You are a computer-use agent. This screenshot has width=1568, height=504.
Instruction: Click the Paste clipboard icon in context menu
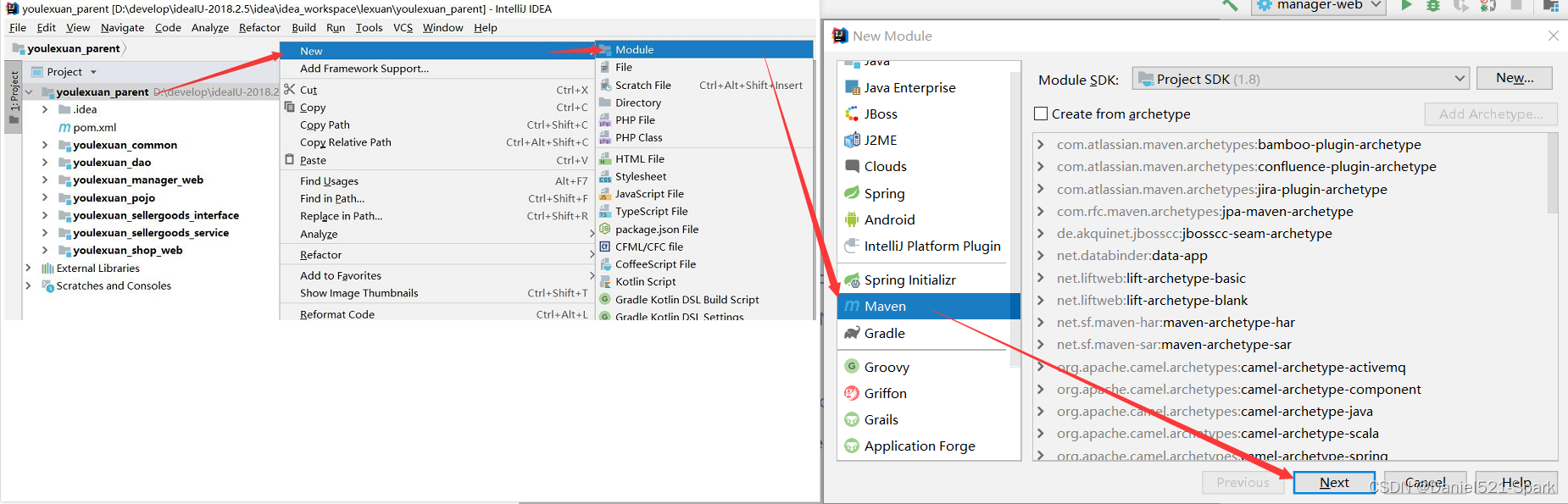pyautogui.click(x=290, y=159)
